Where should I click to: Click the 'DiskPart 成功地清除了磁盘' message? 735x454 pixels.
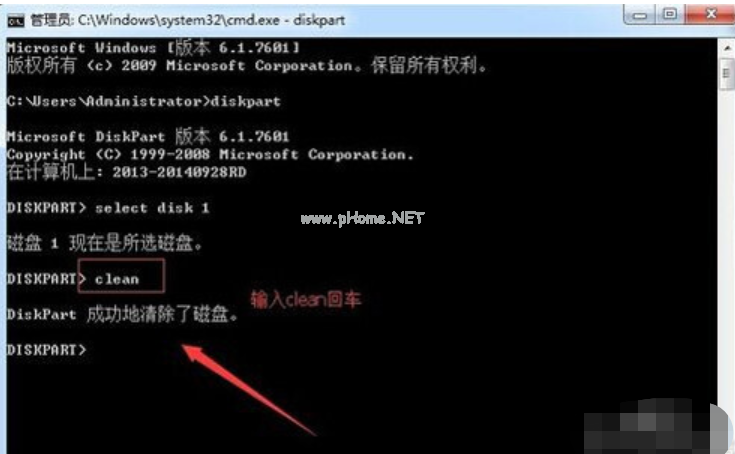click(x=123, y=314)
